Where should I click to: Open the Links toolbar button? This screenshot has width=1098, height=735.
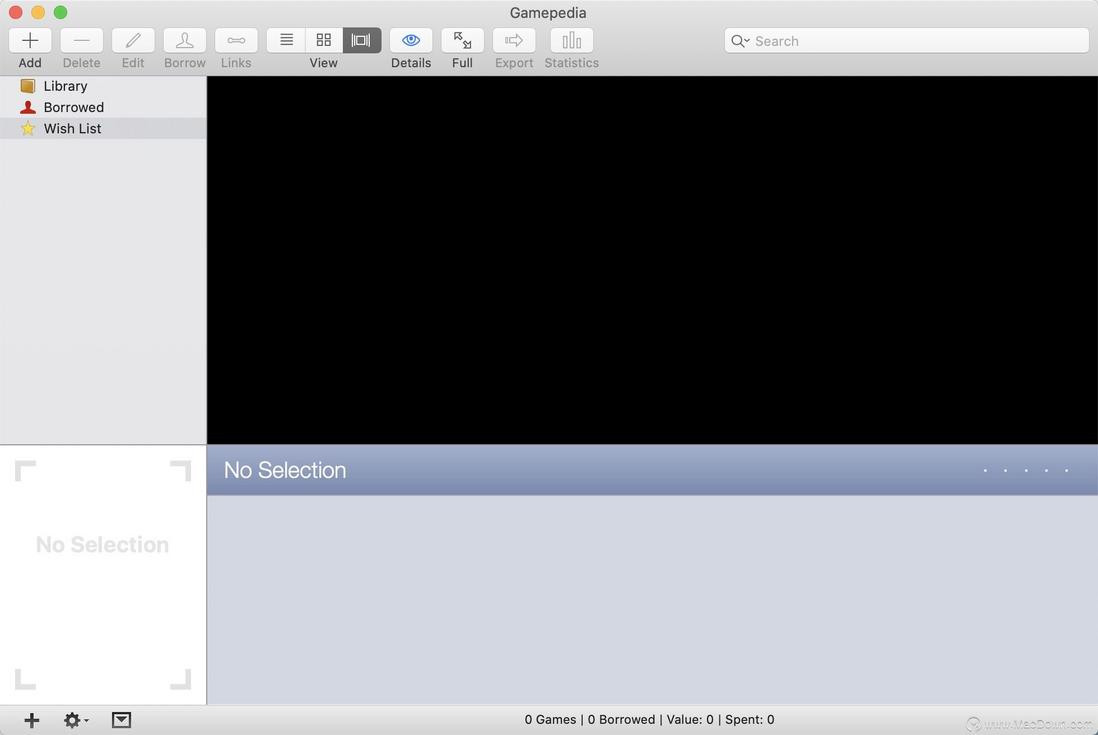(236, 41)
